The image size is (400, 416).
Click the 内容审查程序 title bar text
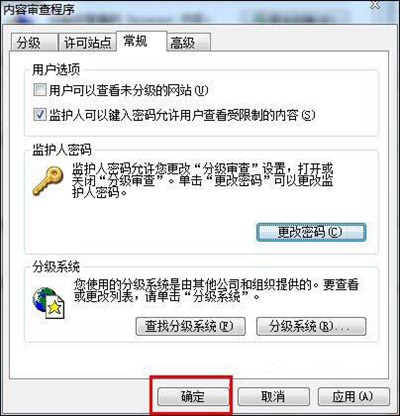[x=38, y=9]
